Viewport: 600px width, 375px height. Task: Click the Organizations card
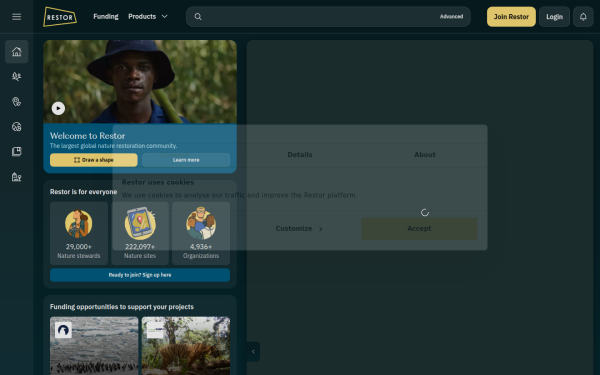pyautogui.click(x=201, y=233)
